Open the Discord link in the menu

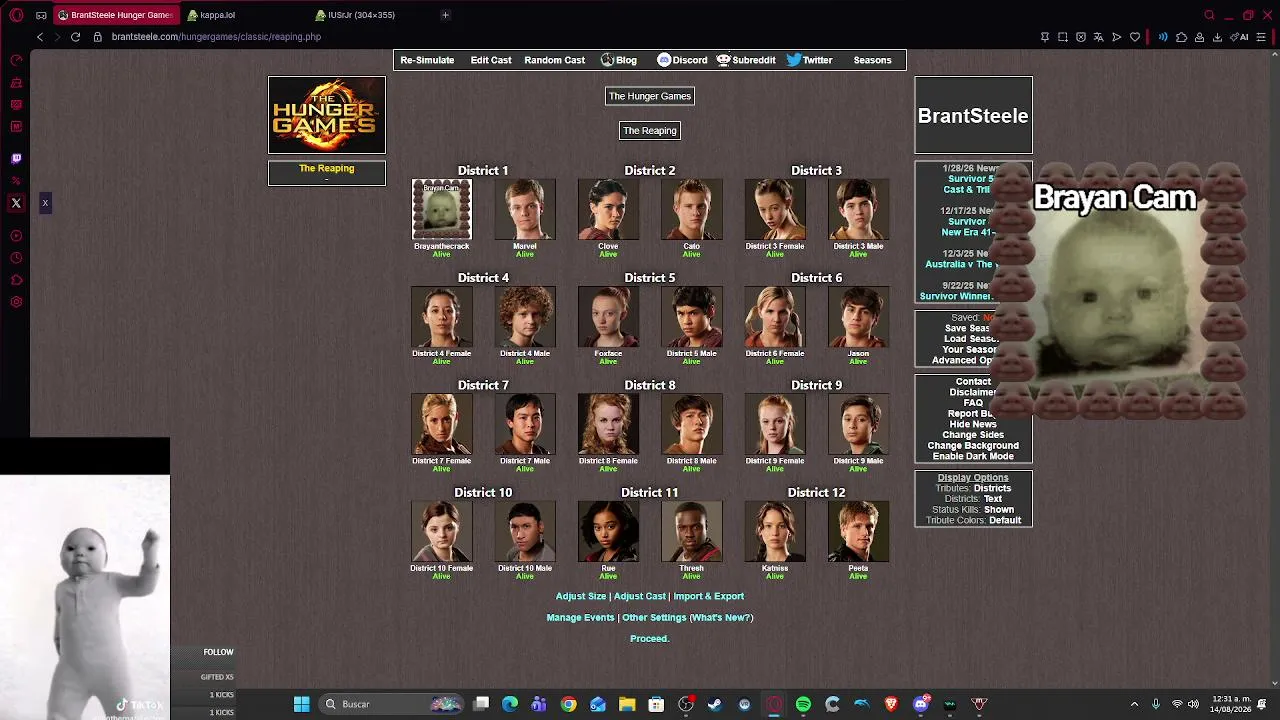682,60
